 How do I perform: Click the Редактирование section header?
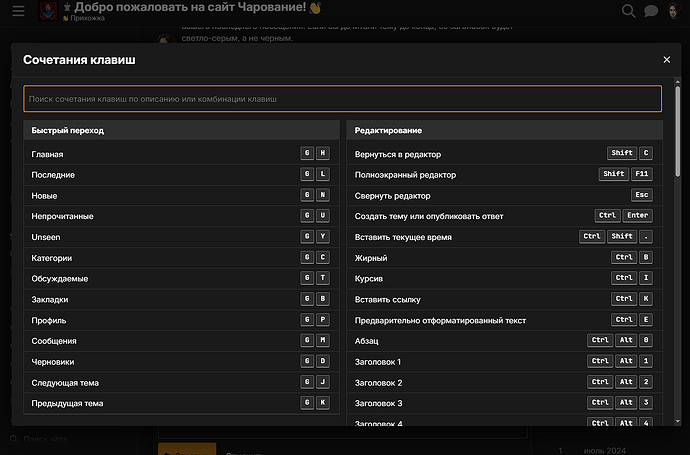(x=504, y=131)
